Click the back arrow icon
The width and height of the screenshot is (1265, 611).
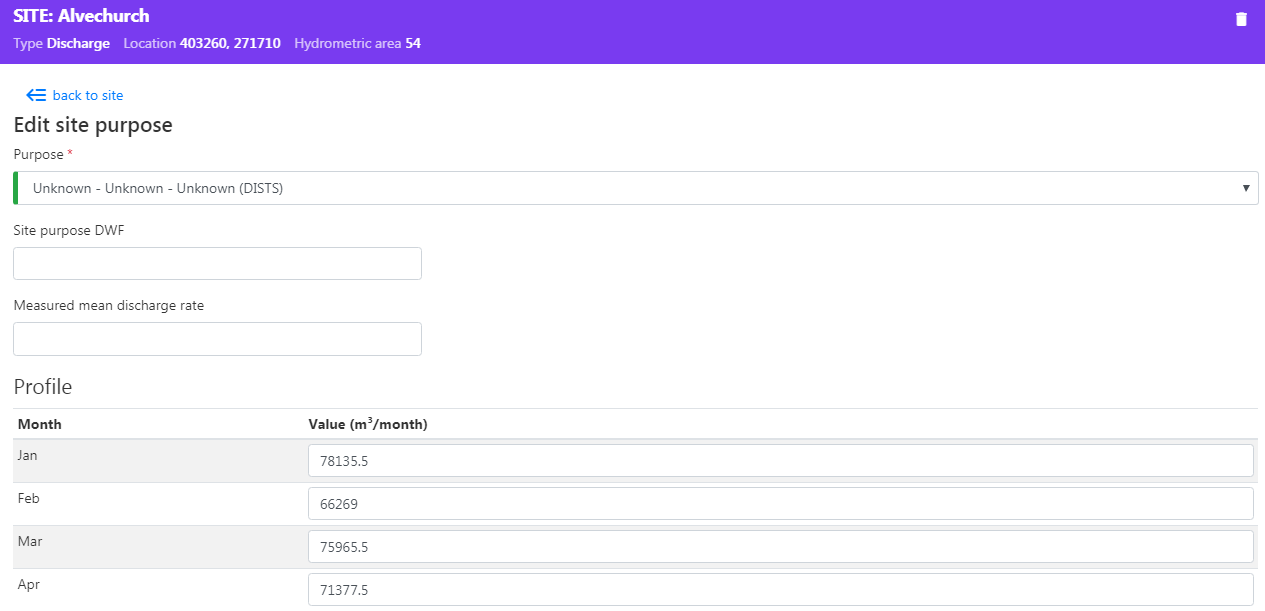pyautogui.click(x=36, y=95)
